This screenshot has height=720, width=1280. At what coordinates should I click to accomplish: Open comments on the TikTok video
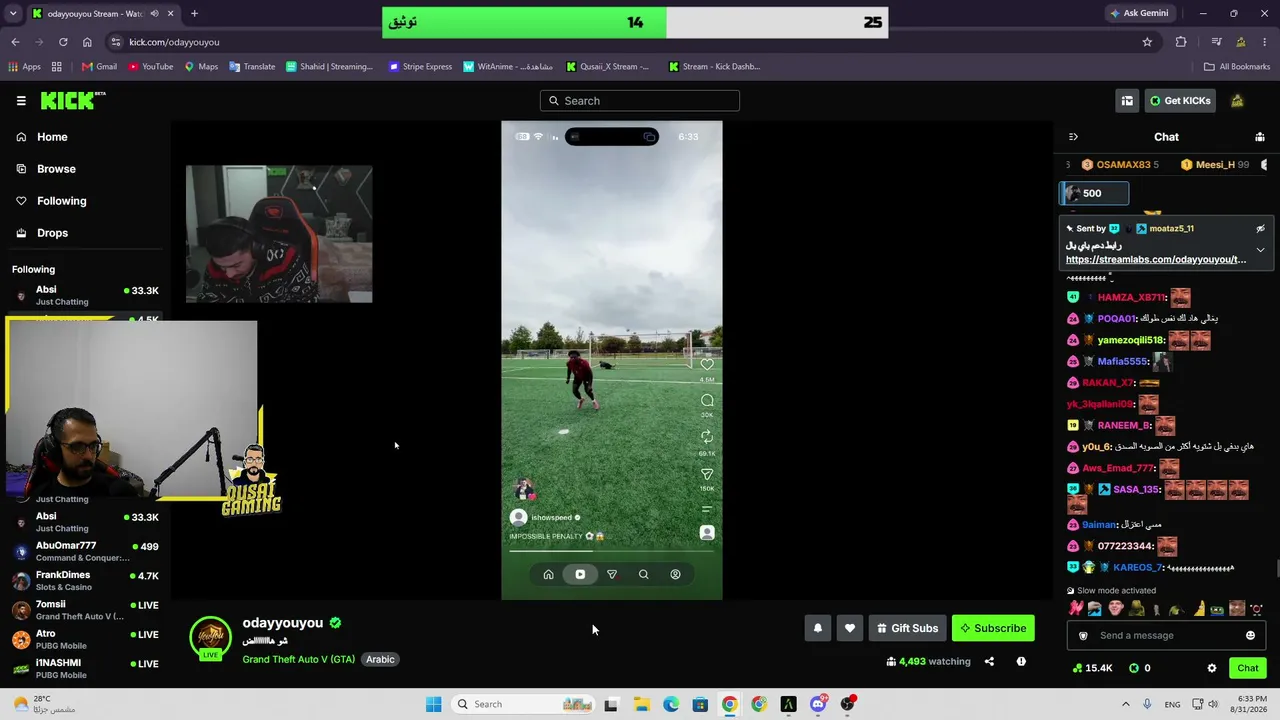707,400
